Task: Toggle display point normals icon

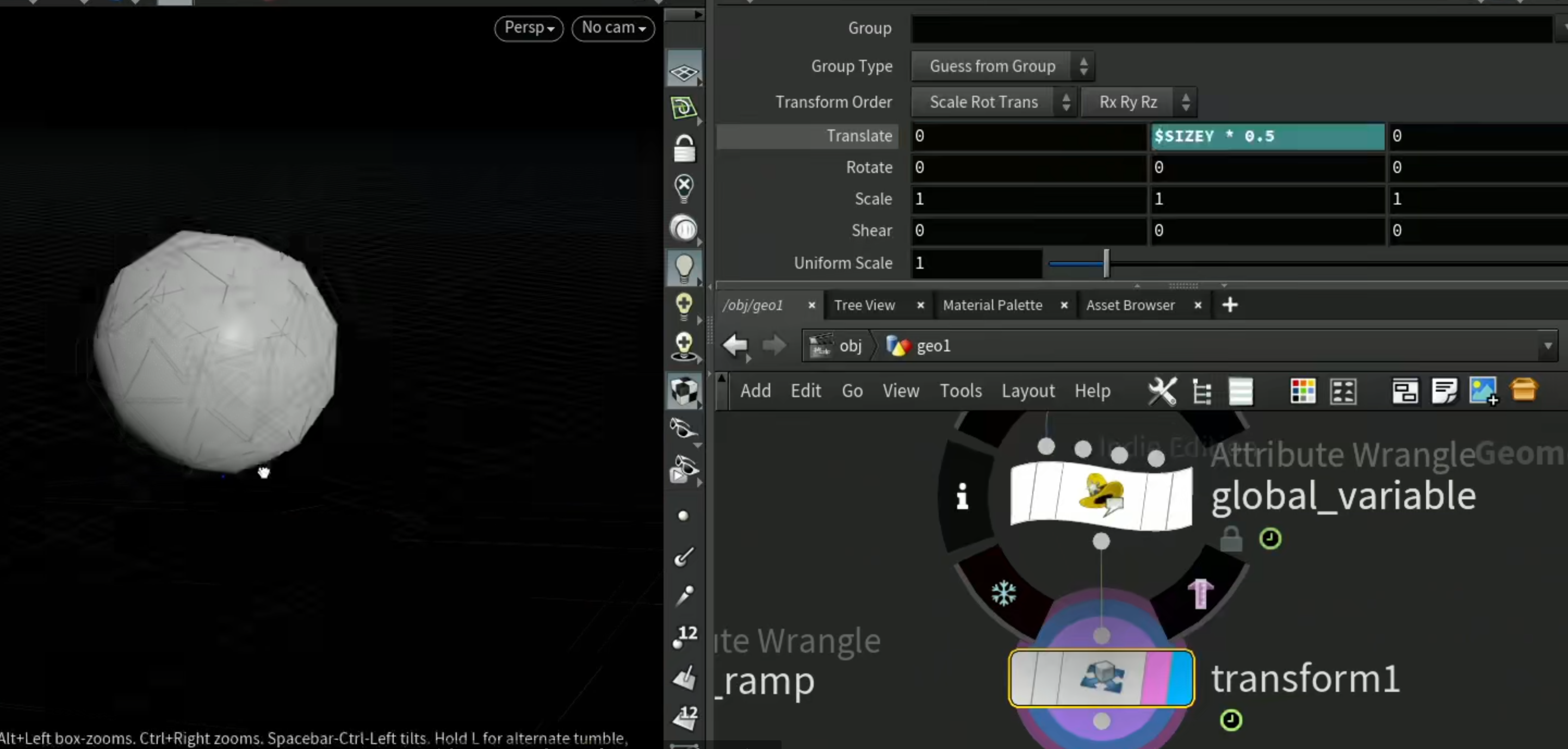Action: tap(684, 556)
